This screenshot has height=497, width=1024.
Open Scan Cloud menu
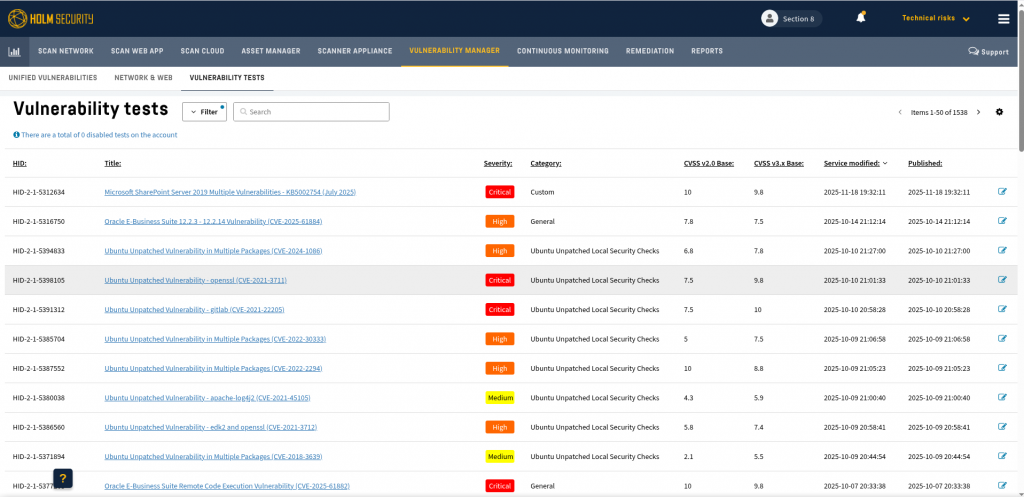[x=202, y=51]
